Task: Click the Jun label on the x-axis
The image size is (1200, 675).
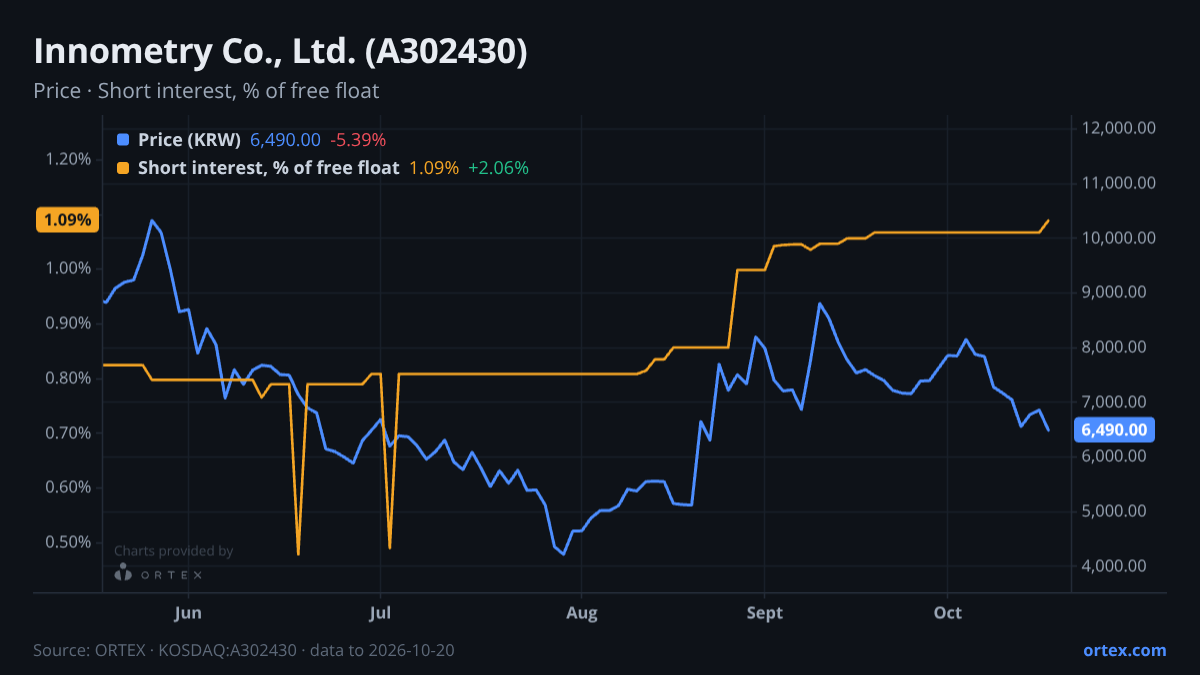Action: (188, 612)
